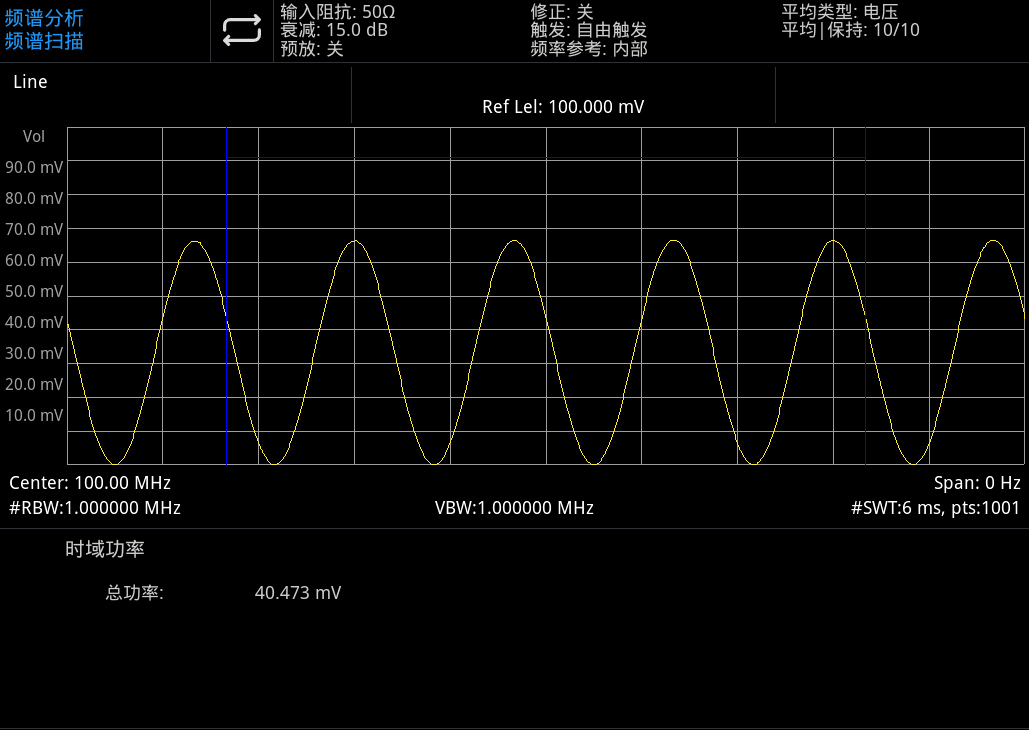
Task: Open the 平均类型 电压 setting
Action: click(839, 11)
